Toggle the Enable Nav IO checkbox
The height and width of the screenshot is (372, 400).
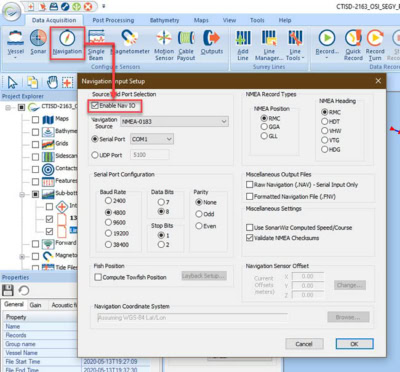[x=95, y=106]
